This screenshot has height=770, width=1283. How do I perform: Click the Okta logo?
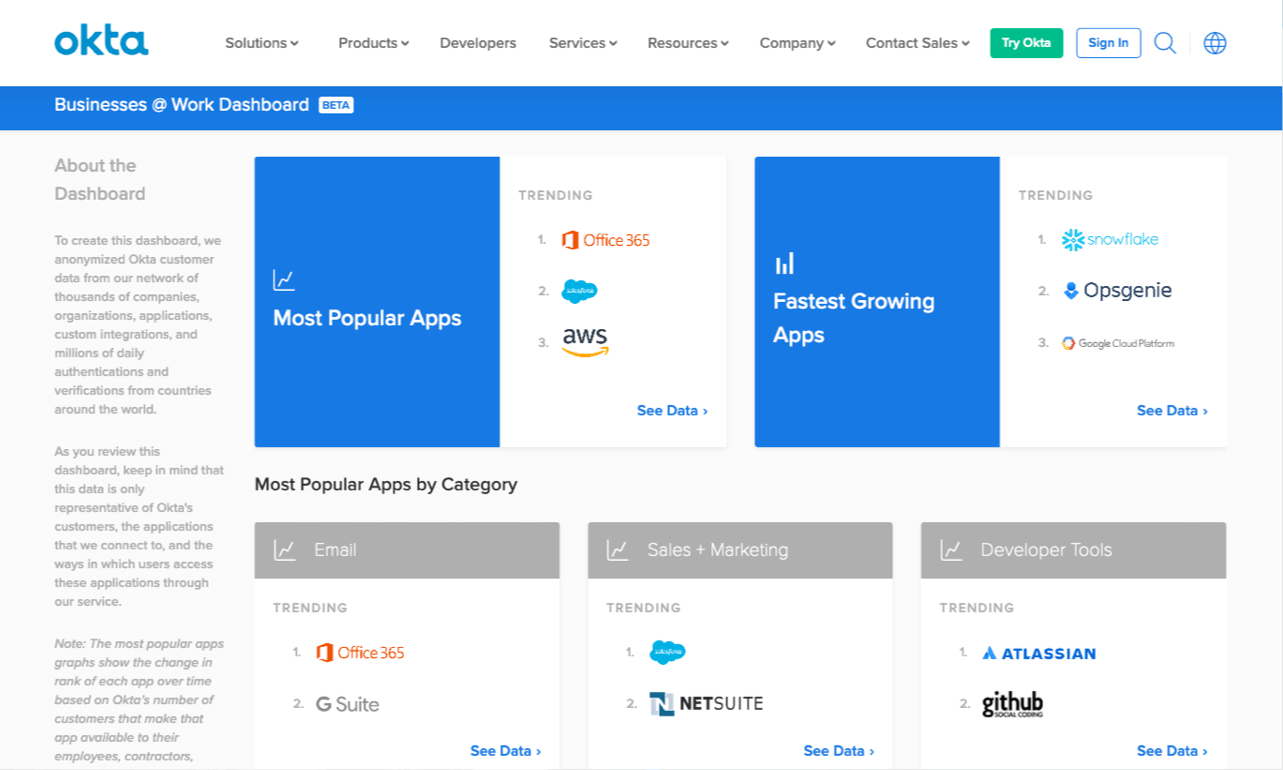click(x=101, y=41)
